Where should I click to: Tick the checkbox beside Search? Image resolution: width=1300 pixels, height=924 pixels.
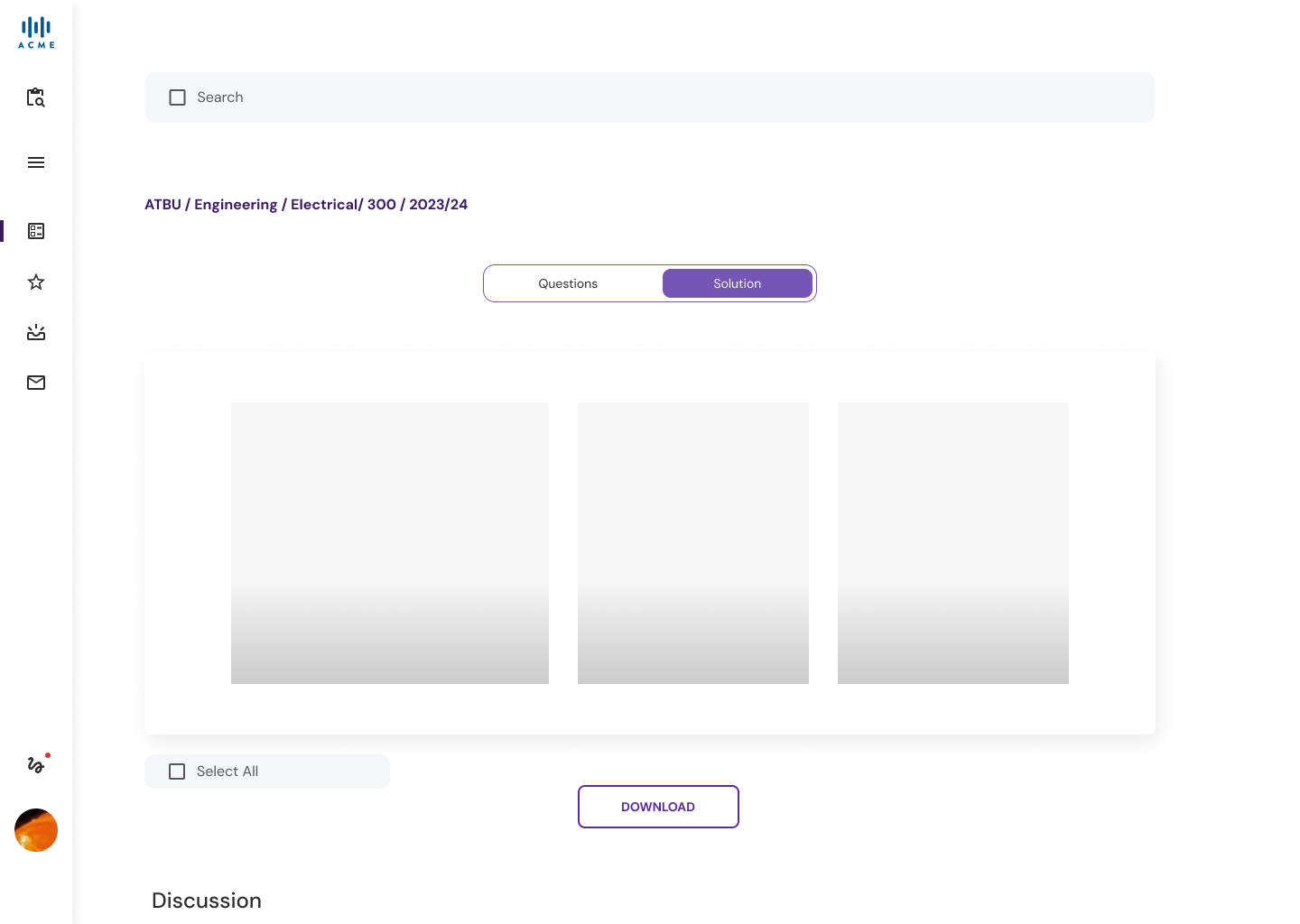[x=178, y=97]
